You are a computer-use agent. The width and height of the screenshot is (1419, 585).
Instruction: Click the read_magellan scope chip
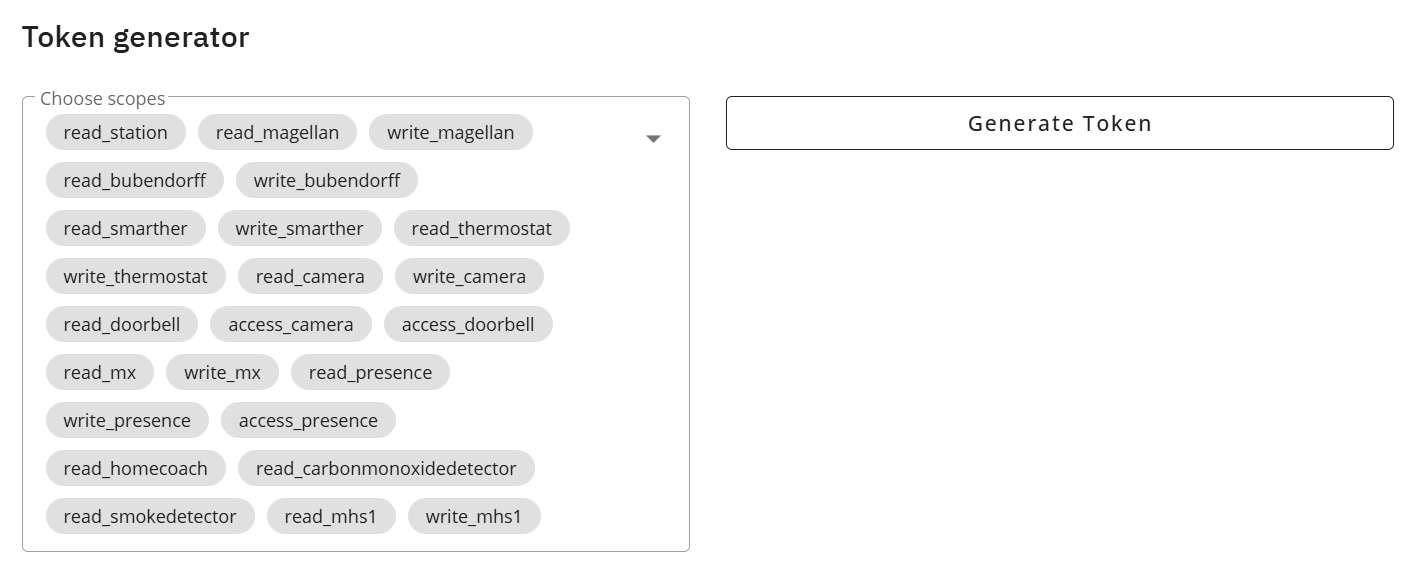tap(277, 133)
